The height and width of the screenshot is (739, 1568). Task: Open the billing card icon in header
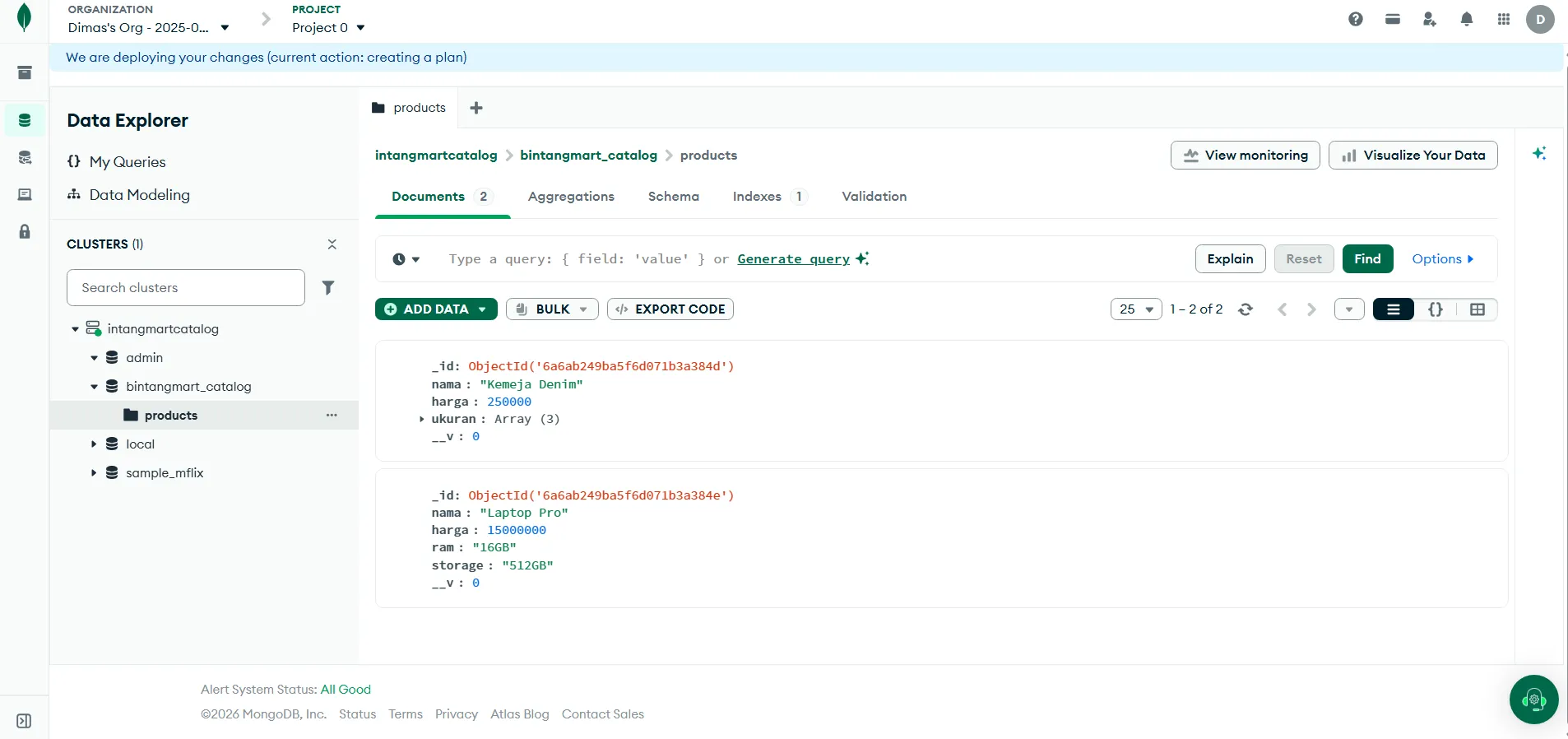tap(1393, 19)
